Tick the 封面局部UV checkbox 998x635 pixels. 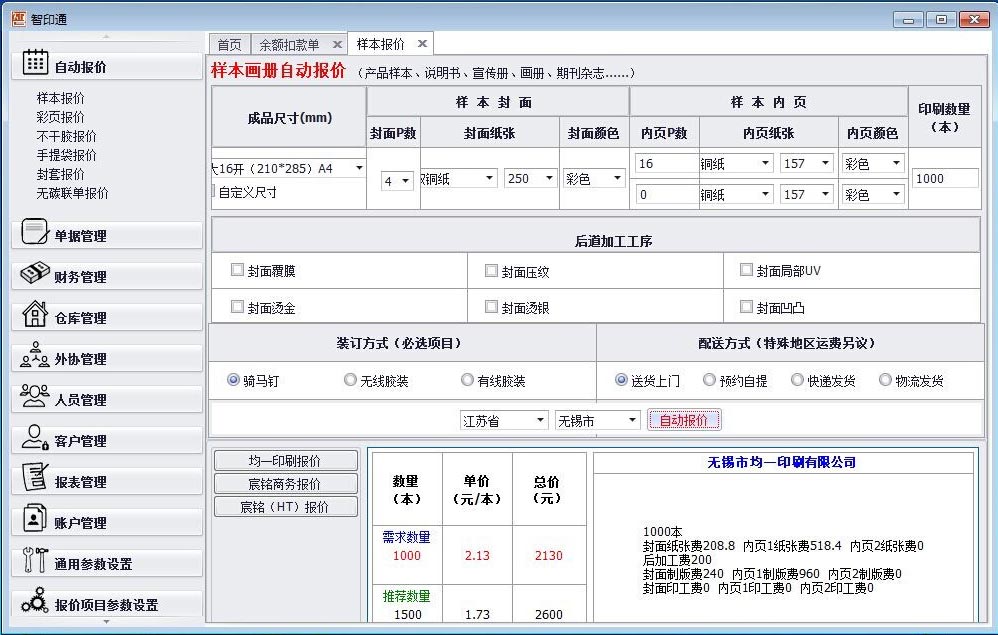746,270
